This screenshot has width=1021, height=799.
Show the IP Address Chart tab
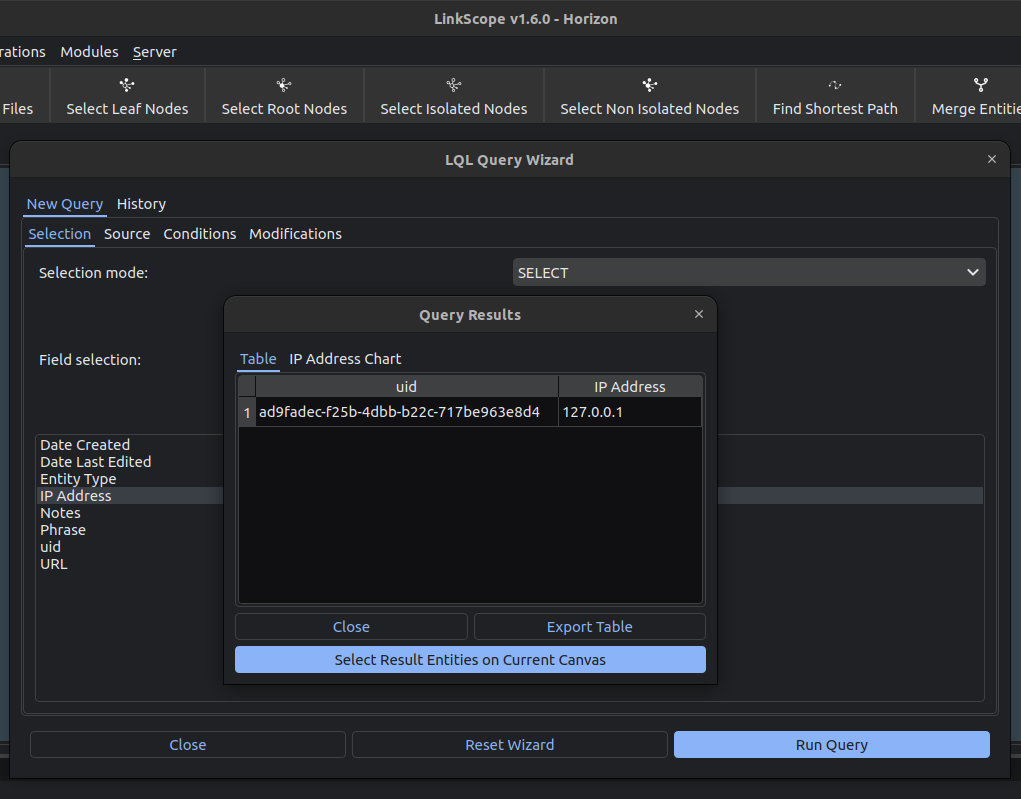coord(345,359)
